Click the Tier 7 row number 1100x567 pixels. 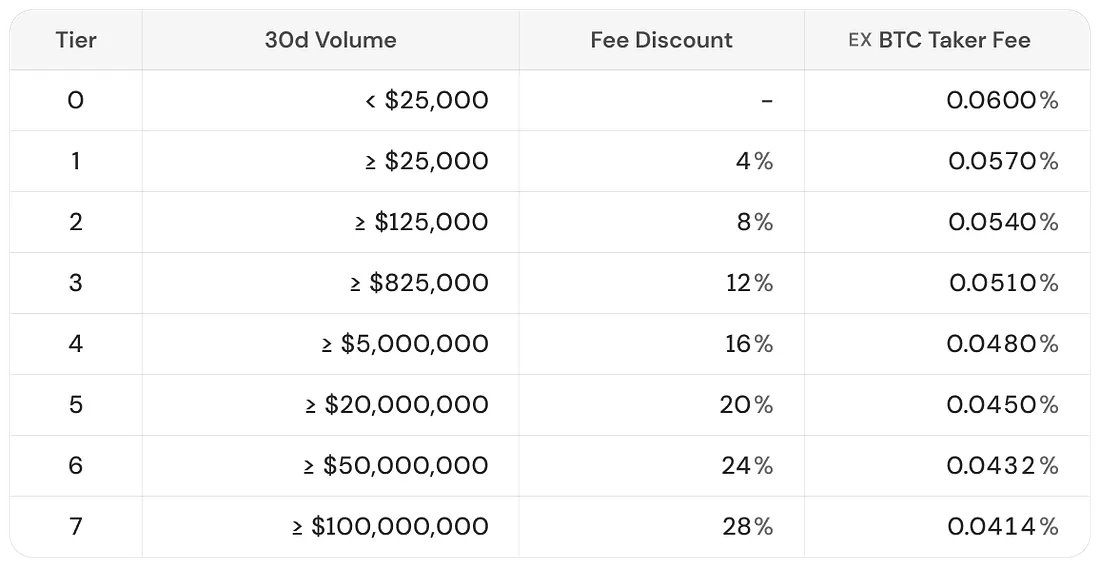[76, 527]
